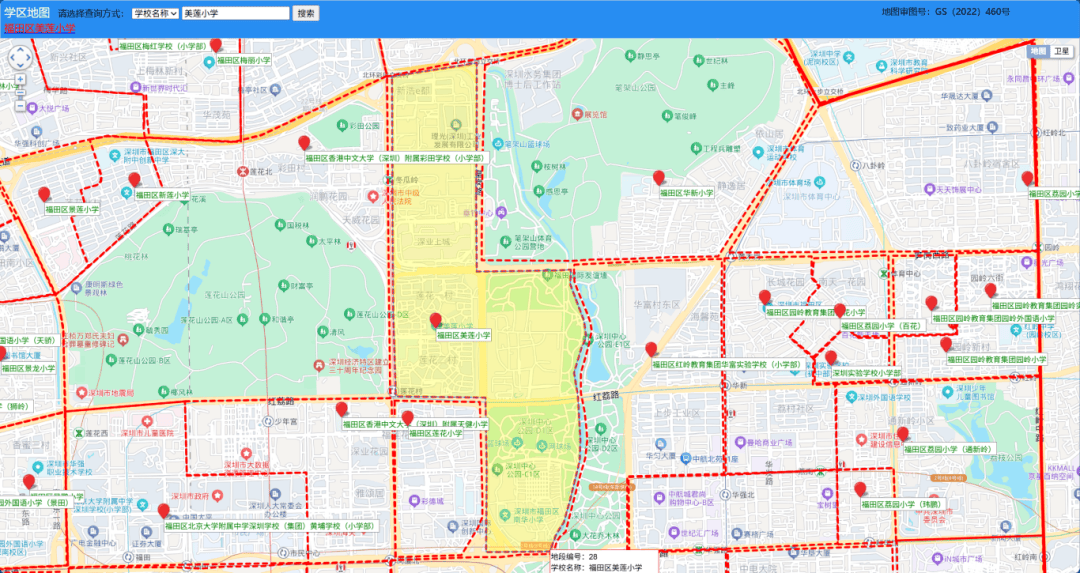Open the 学校名称 query method dropdown
The image size is (1080, 573).
pos(155,13)
